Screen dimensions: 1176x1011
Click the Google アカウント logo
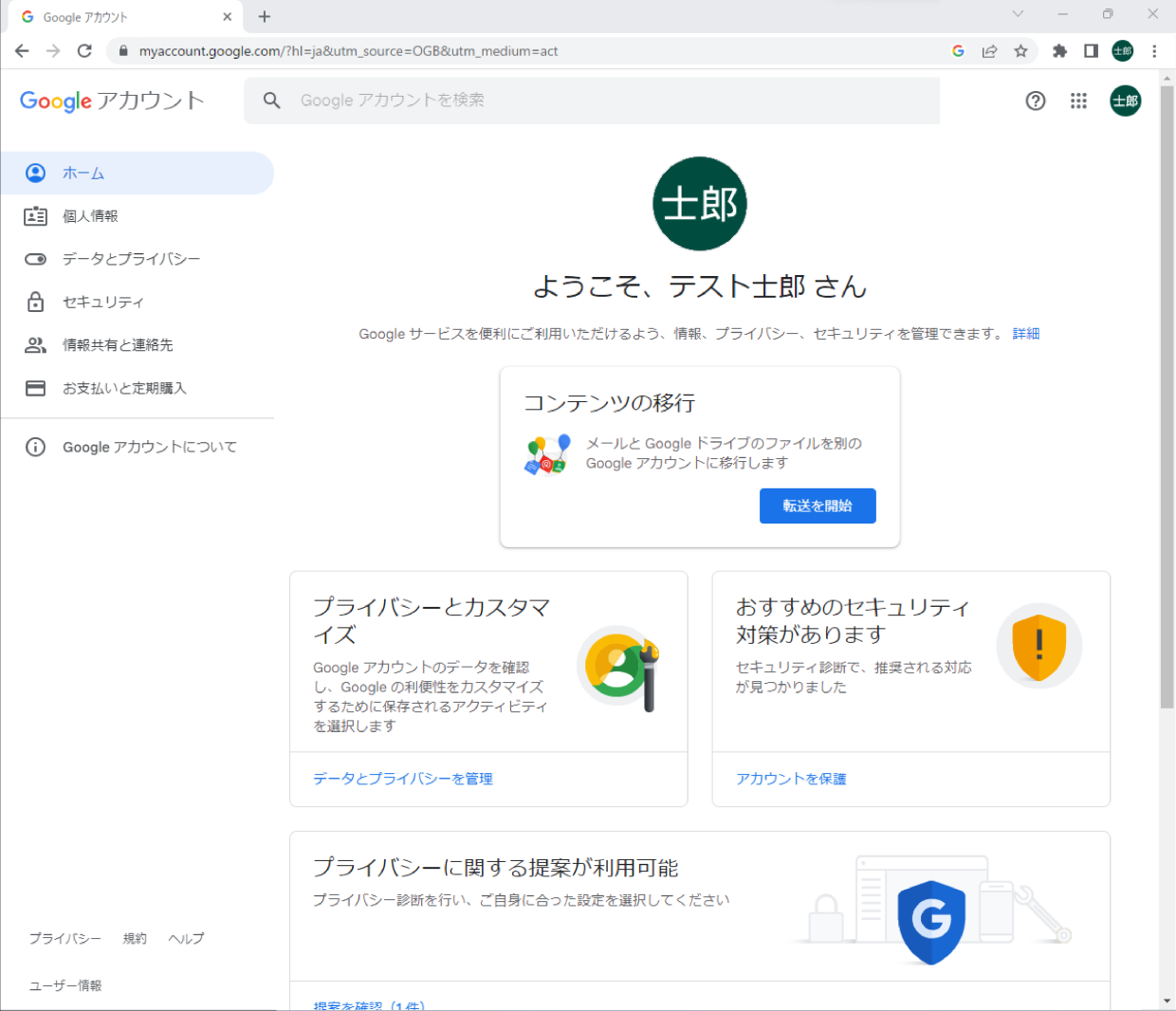(112, 101)
